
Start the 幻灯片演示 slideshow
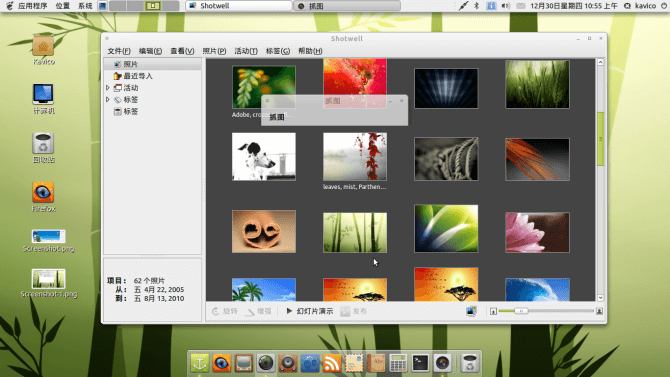coord(309,311)
